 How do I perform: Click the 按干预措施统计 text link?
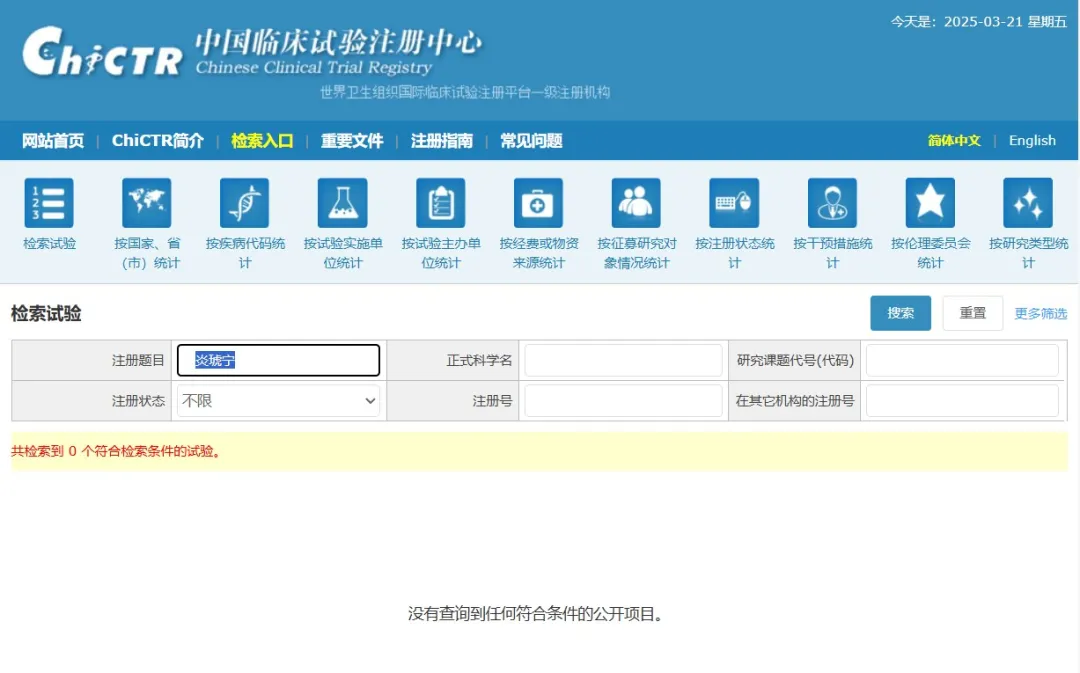(x=832, y=253)
